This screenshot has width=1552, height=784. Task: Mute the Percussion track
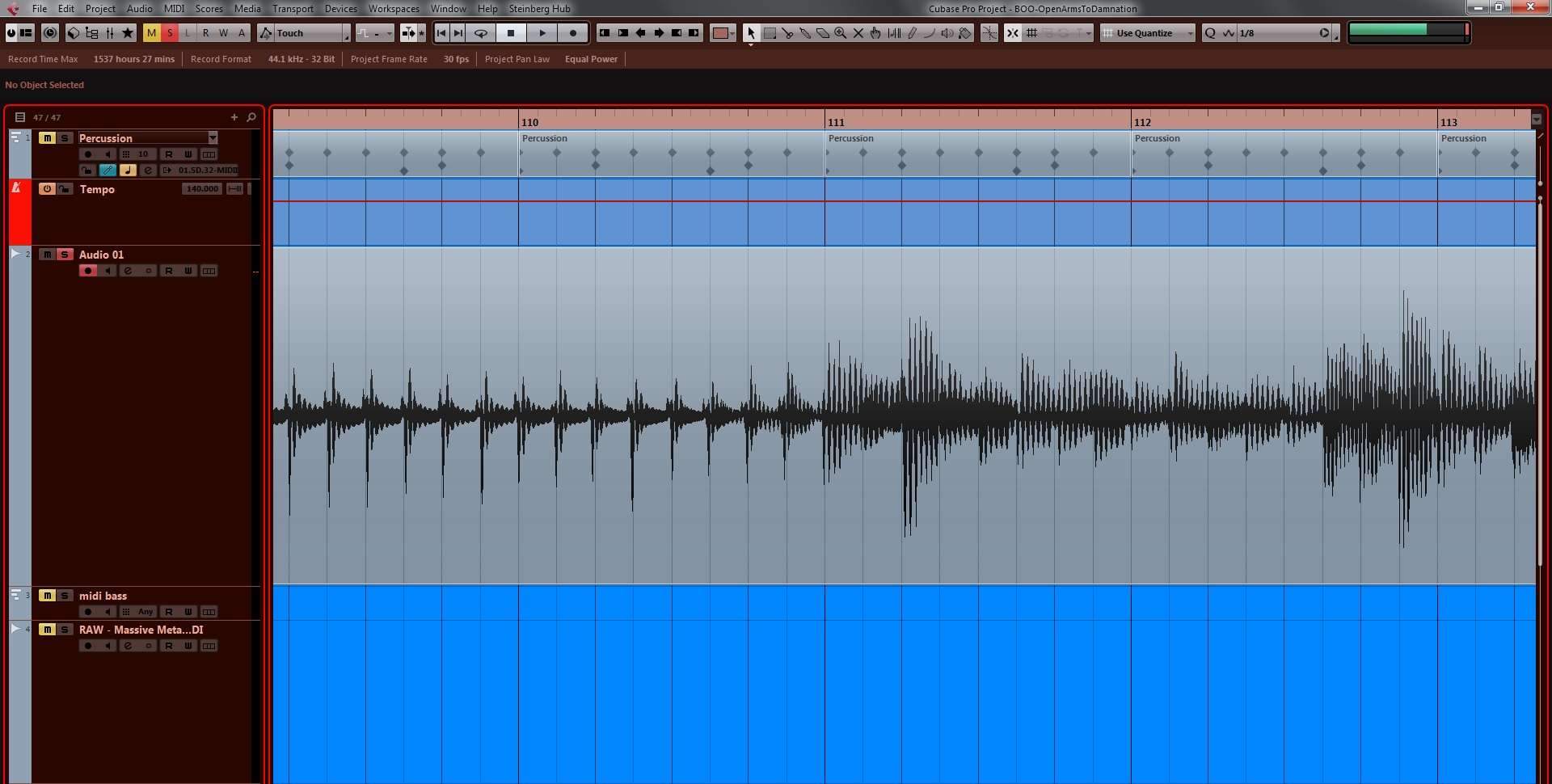point(48,138)
